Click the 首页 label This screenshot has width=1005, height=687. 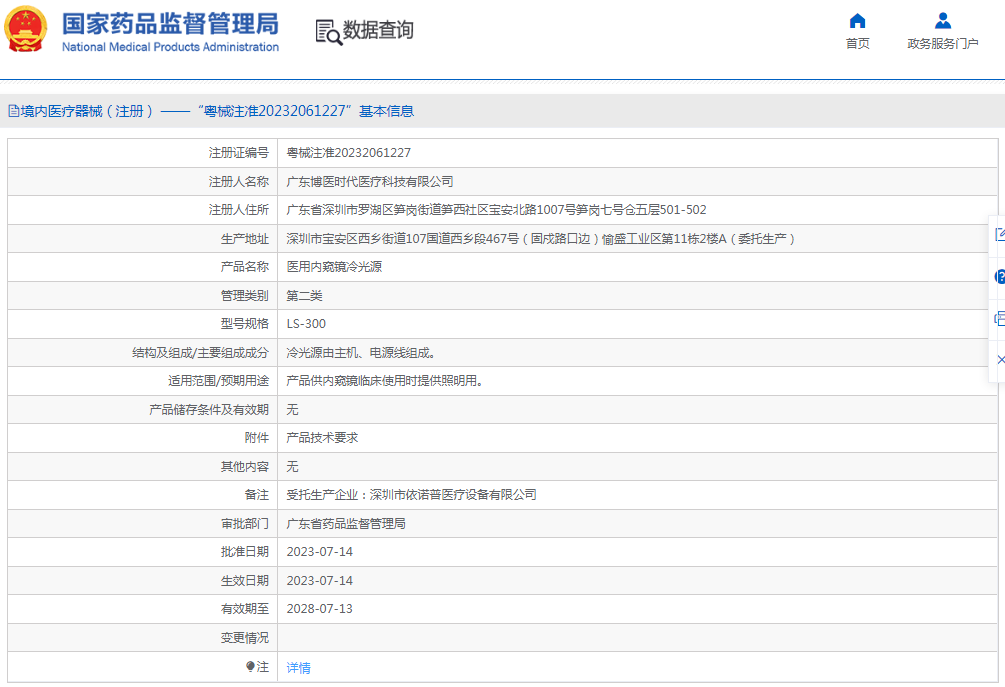858,44
